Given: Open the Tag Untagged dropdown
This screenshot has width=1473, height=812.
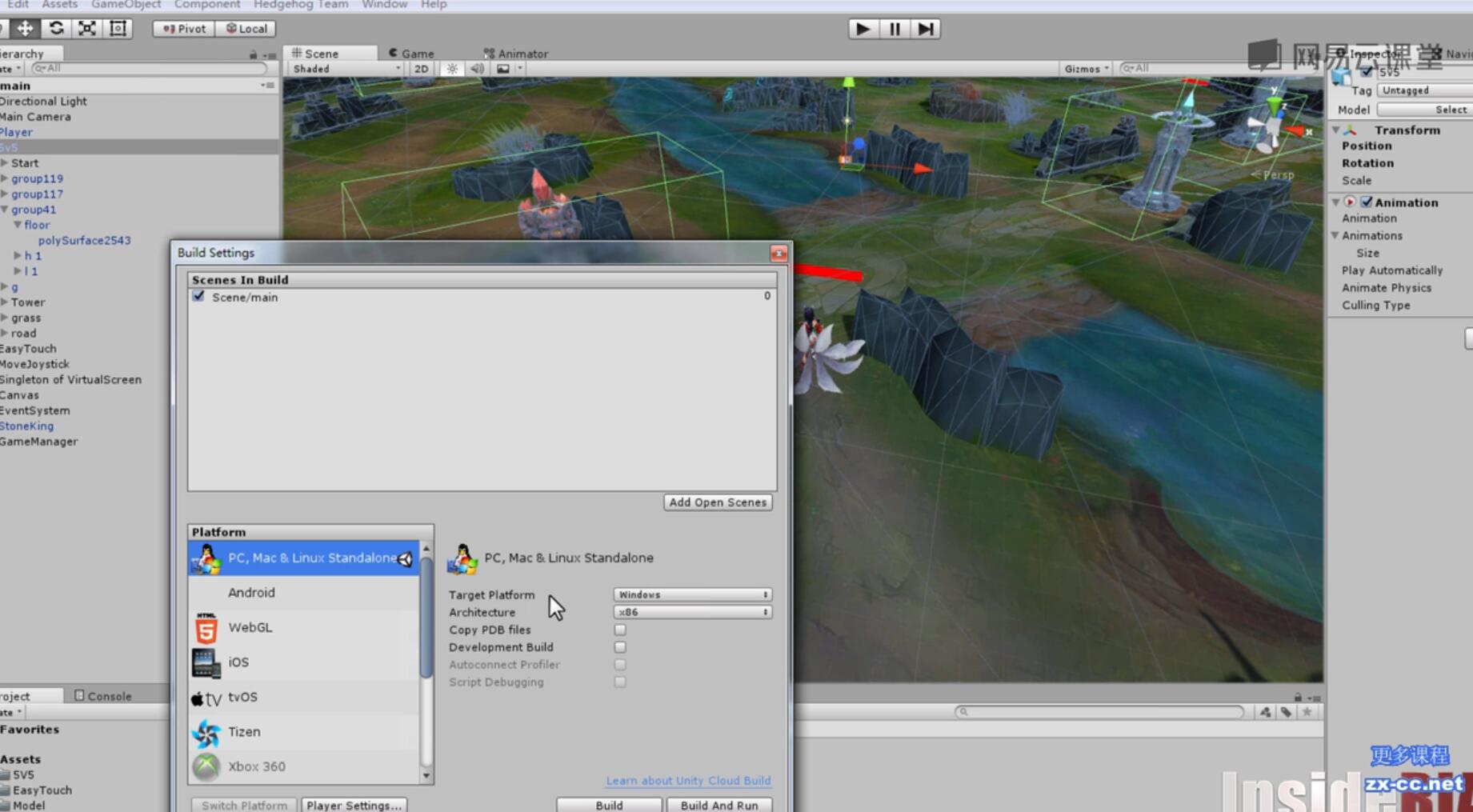Looking at the screenshot, I should pos(1424,90).
